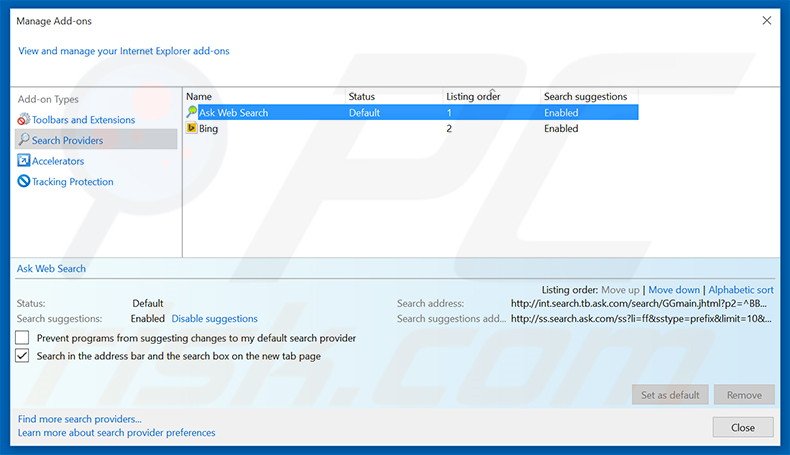The width and height of the screenshot is (790, 455).
Task: Click Move up listing order link
Action: pos(620,290)
